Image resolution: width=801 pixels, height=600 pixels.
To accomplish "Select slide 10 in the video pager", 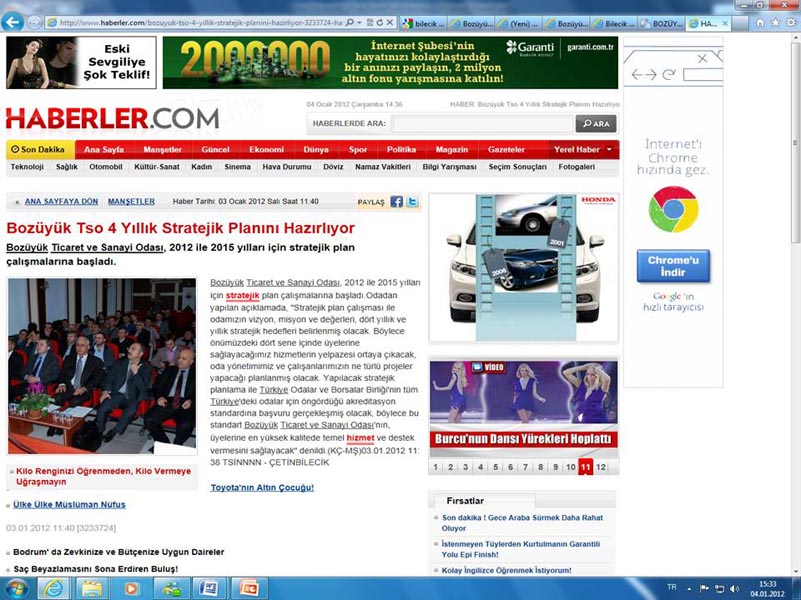I will 571,467.
